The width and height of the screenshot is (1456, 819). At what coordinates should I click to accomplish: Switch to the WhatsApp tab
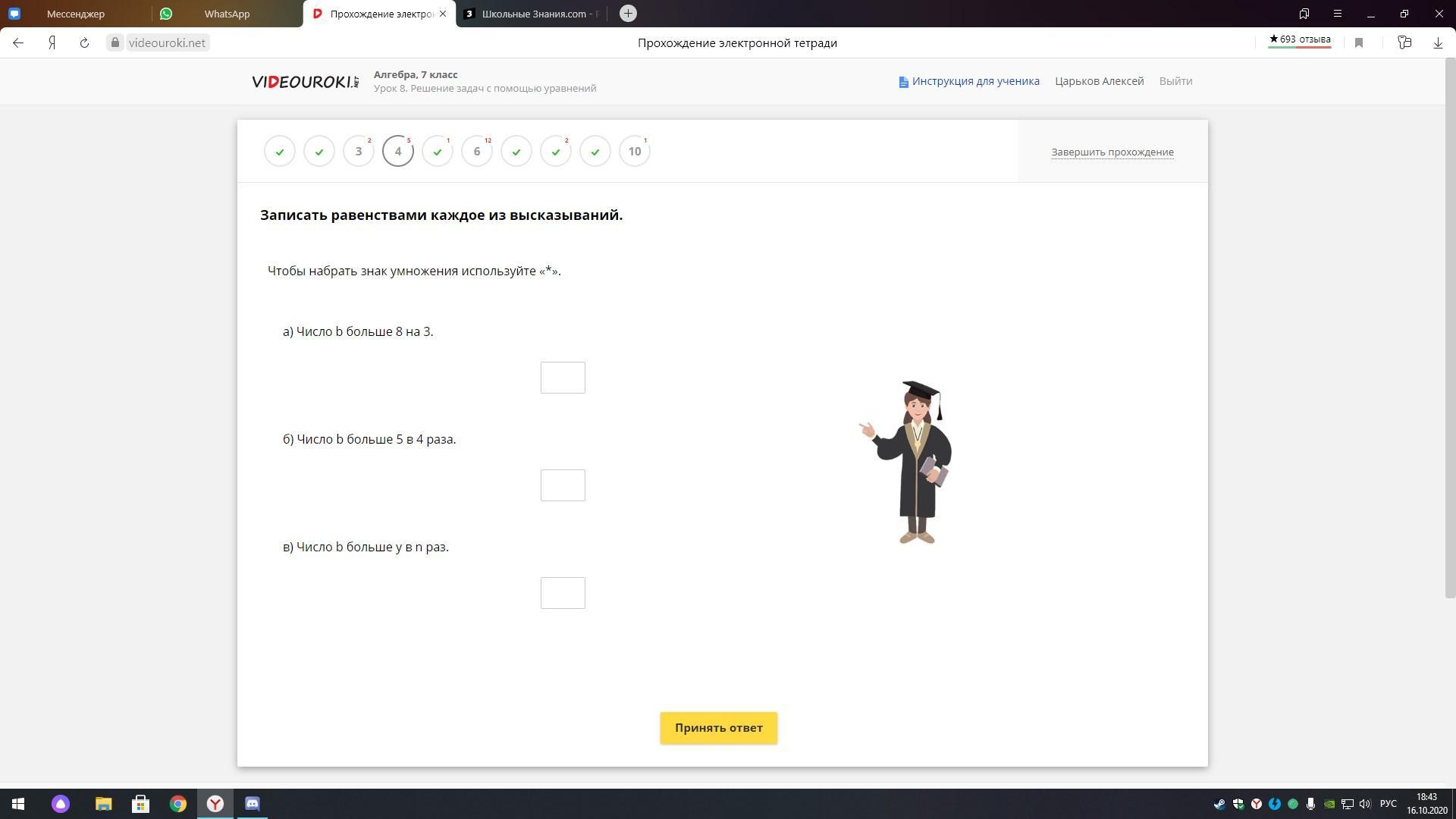(x=227, y=14)
